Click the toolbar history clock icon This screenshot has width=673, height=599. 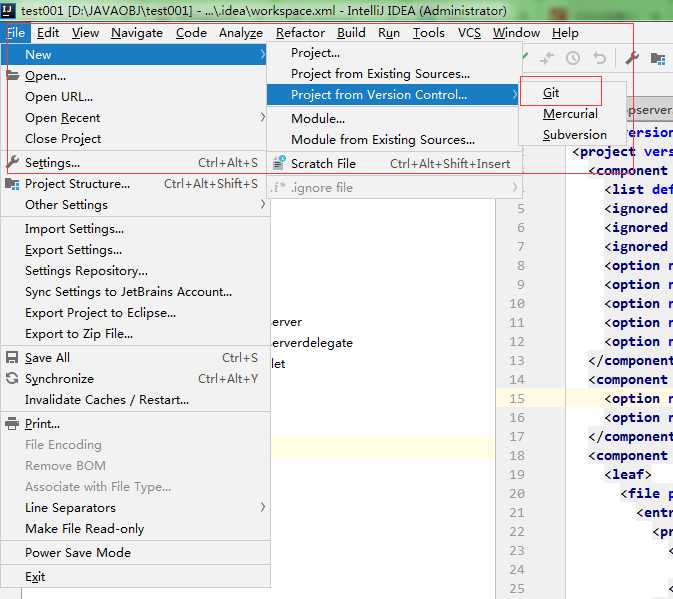pos(573,58)
